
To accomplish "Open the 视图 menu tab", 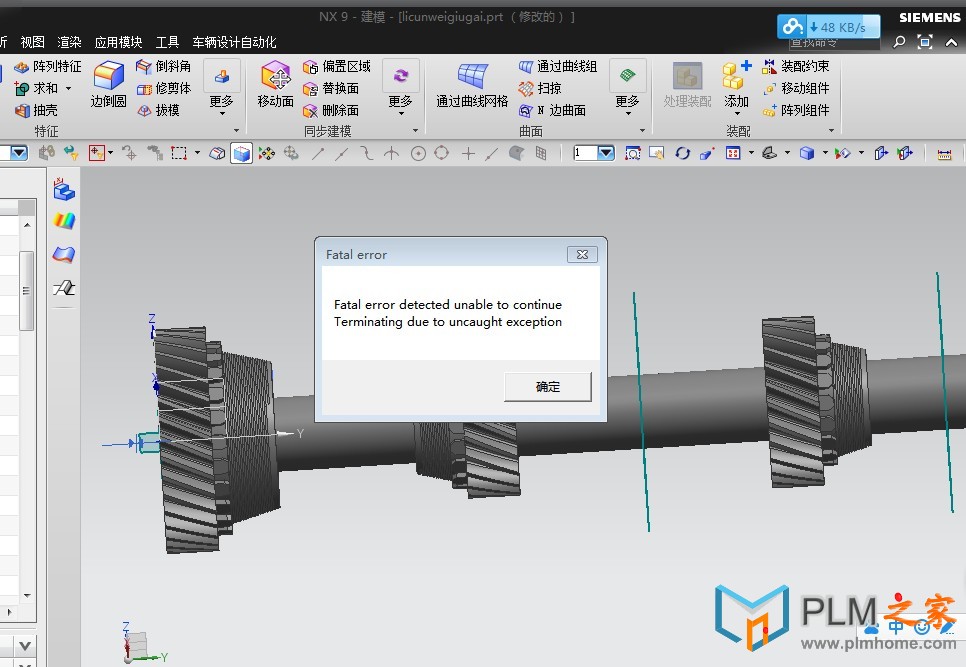I will 33,42.
